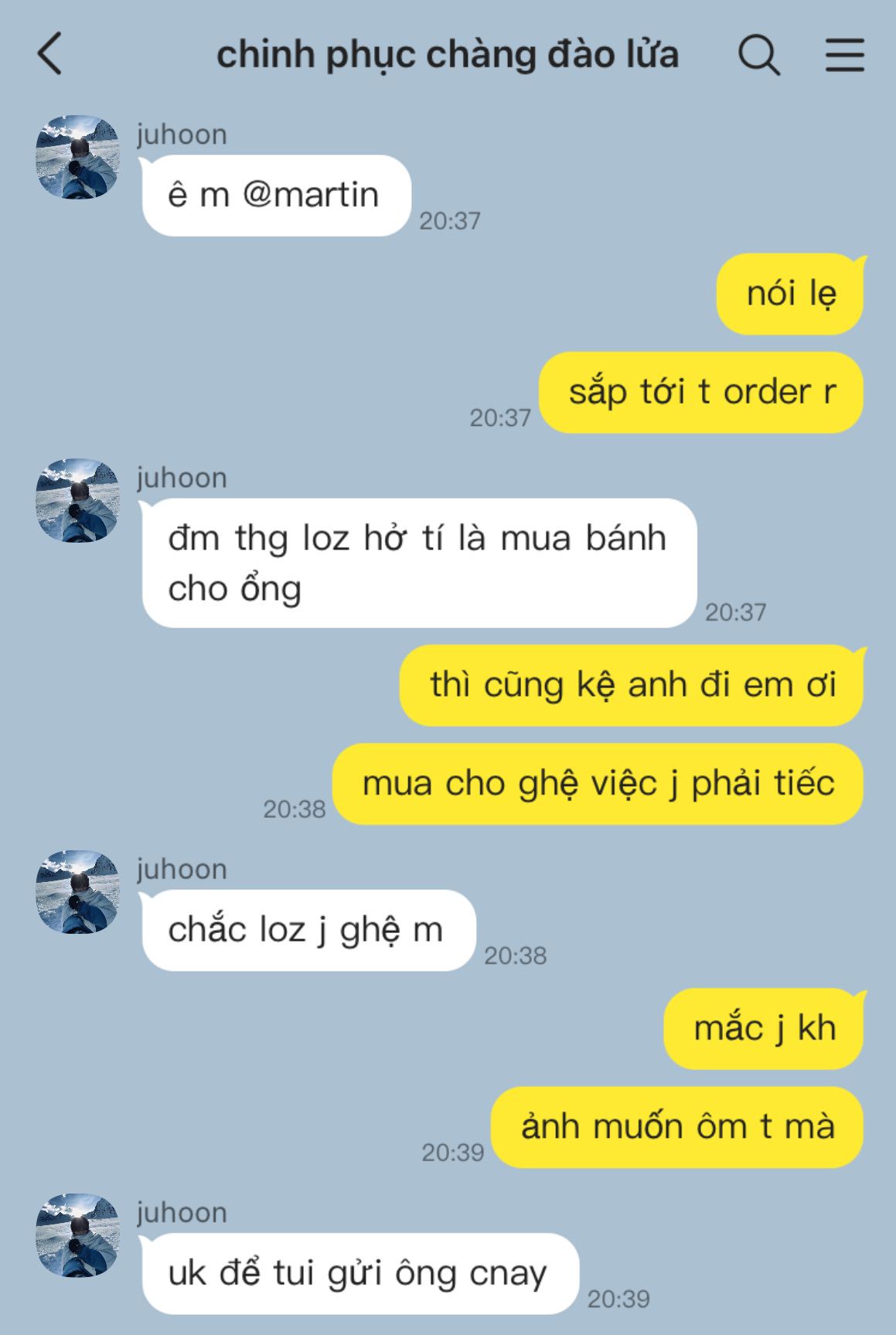The image size is (896, 1335).
Task: Select the 'mắc j kh' bubble
Action: coord(765,1028)
